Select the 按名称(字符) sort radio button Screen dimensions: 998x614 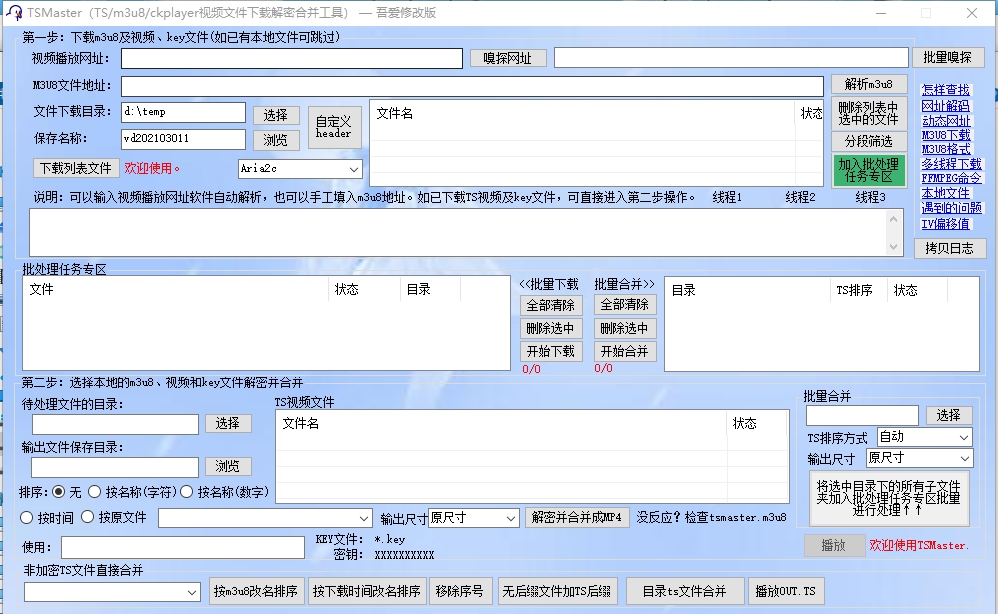pyautogui.click(x=94, y=492)
